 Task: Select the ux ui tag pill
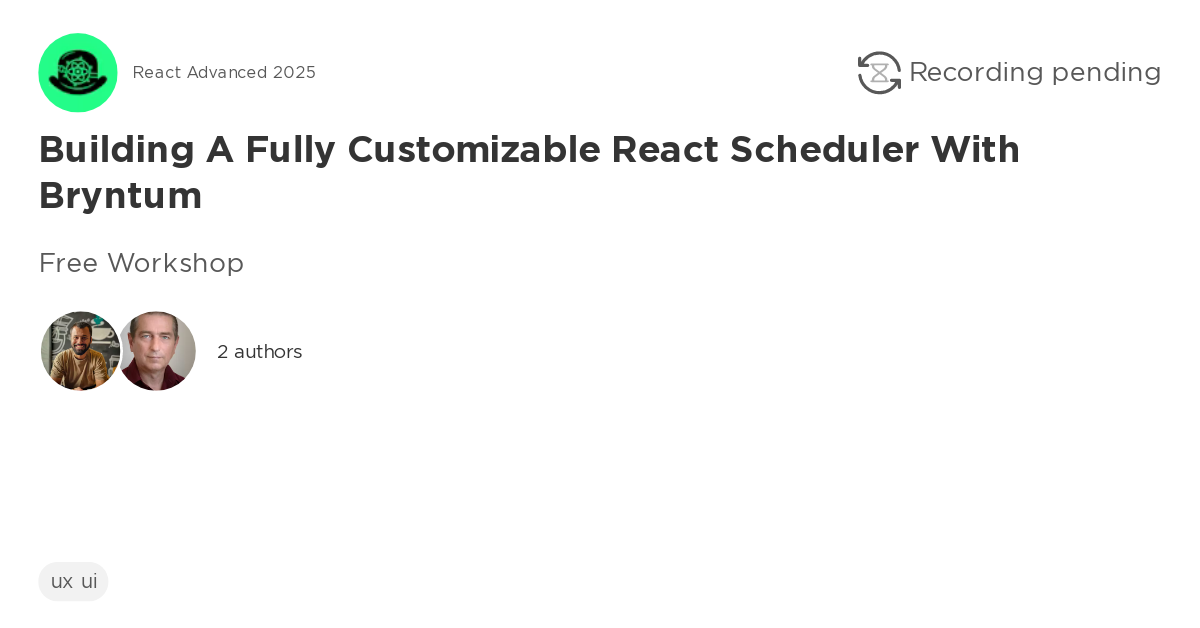(73, 581)
